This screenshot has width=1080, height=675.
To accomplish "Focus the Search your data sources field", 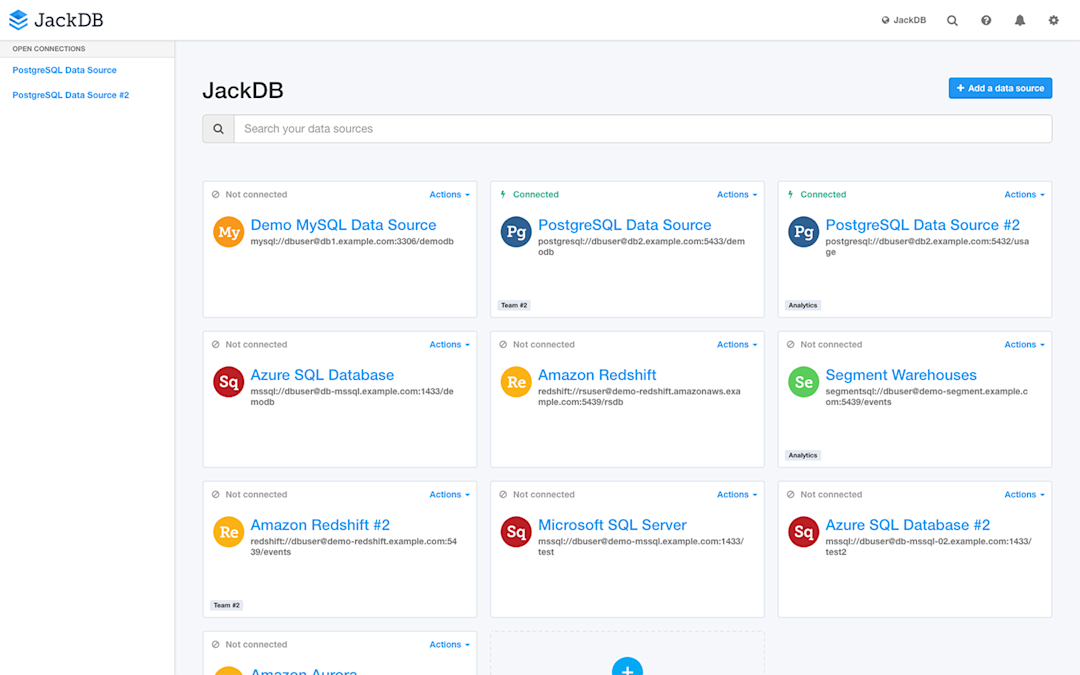I will 643,129.
